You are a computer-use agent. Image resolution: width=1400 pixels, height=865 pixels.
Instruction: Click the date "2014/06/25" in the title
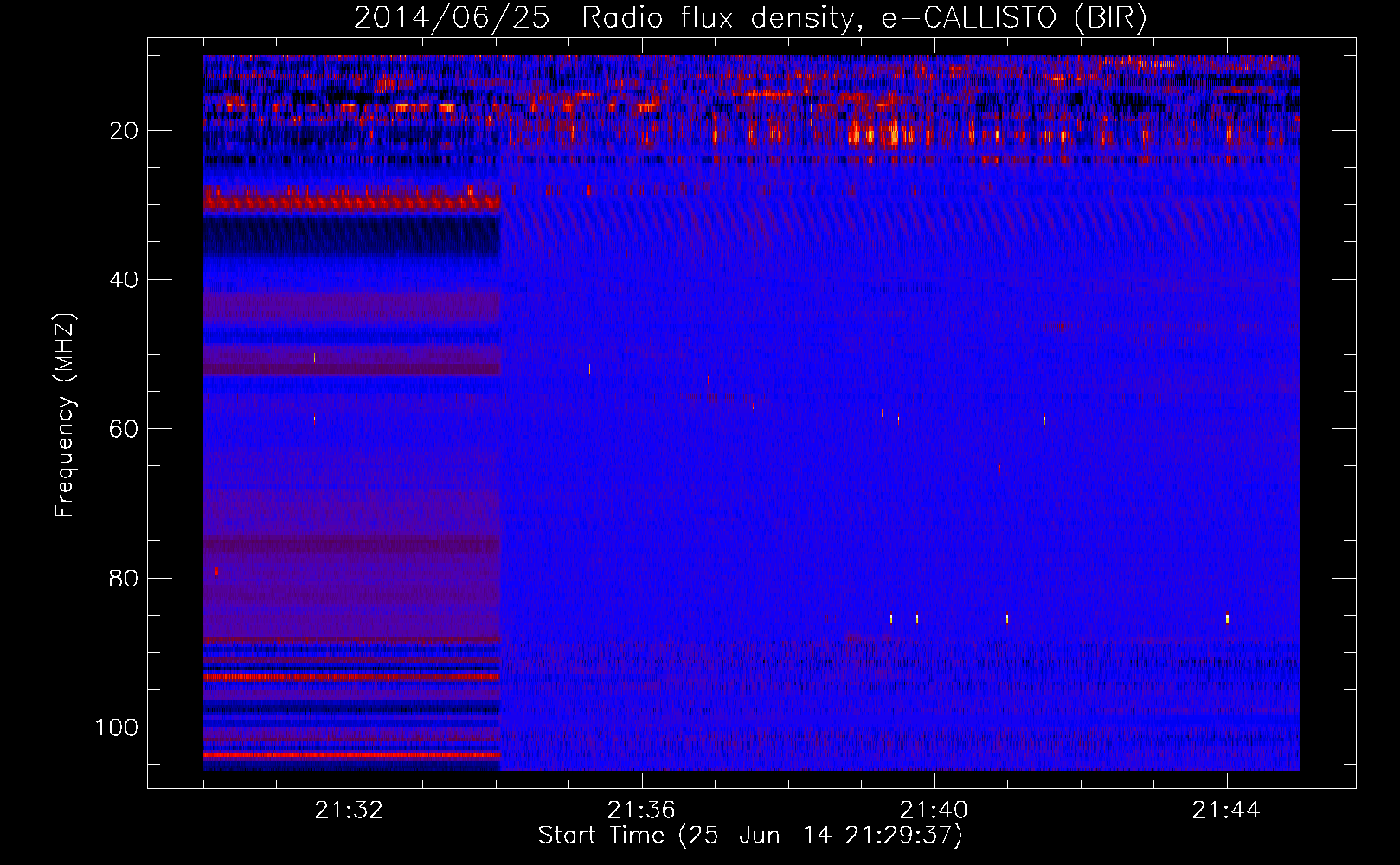452,18
